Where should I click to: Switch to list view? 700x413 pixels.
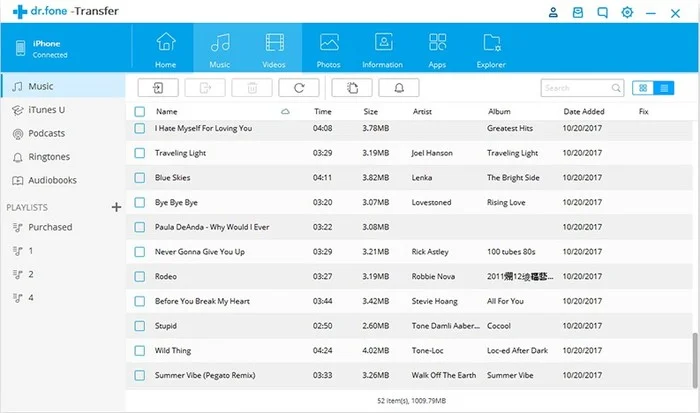[x=664, y=88]
